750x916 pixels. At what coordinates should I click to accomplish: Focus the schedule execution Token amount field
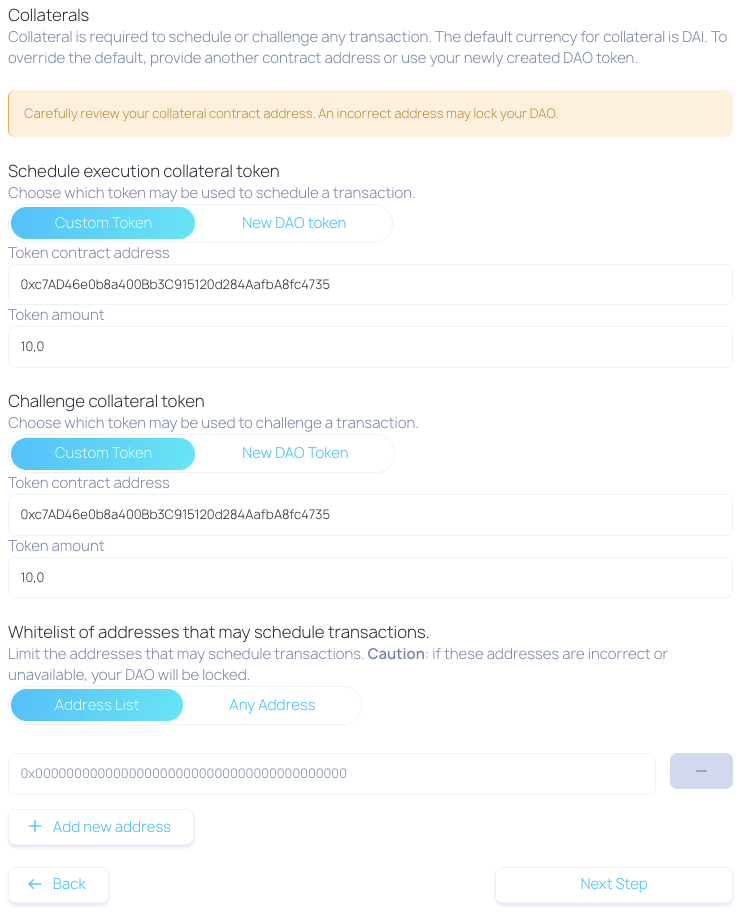pos(370,347)
